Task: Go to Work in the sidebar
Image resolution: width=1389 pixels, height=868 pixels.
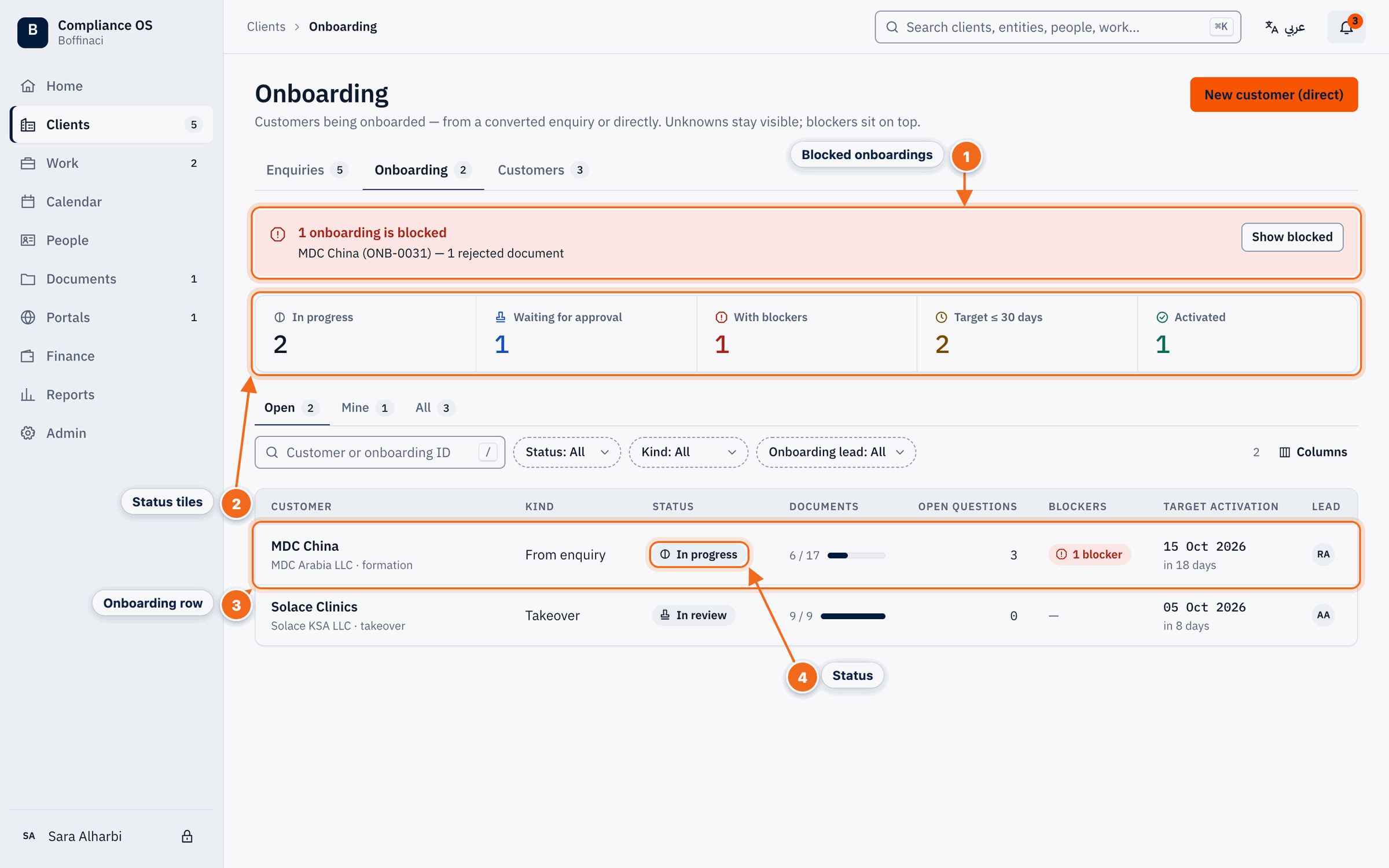Action: coord(112,163)
